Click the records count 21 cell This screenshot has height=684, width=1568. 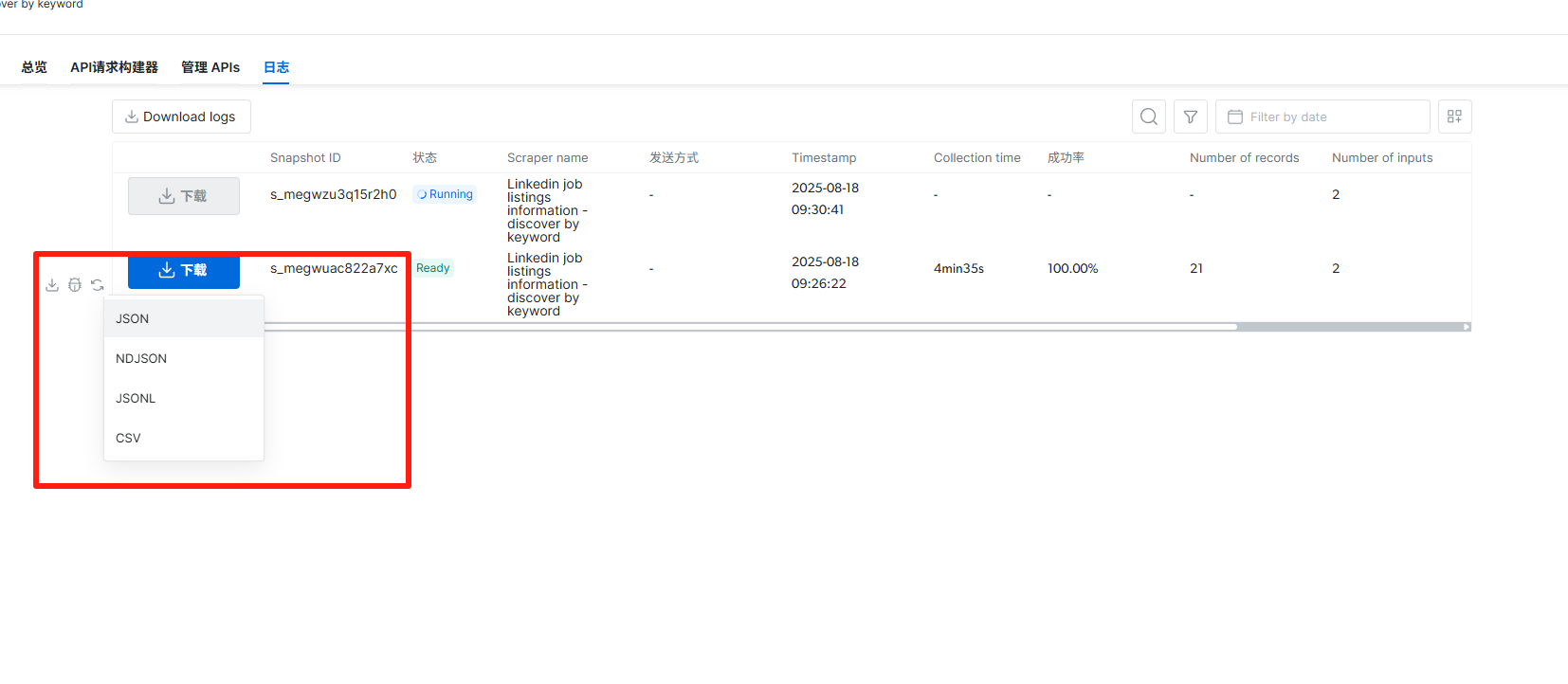click(x=1196, y=268)
